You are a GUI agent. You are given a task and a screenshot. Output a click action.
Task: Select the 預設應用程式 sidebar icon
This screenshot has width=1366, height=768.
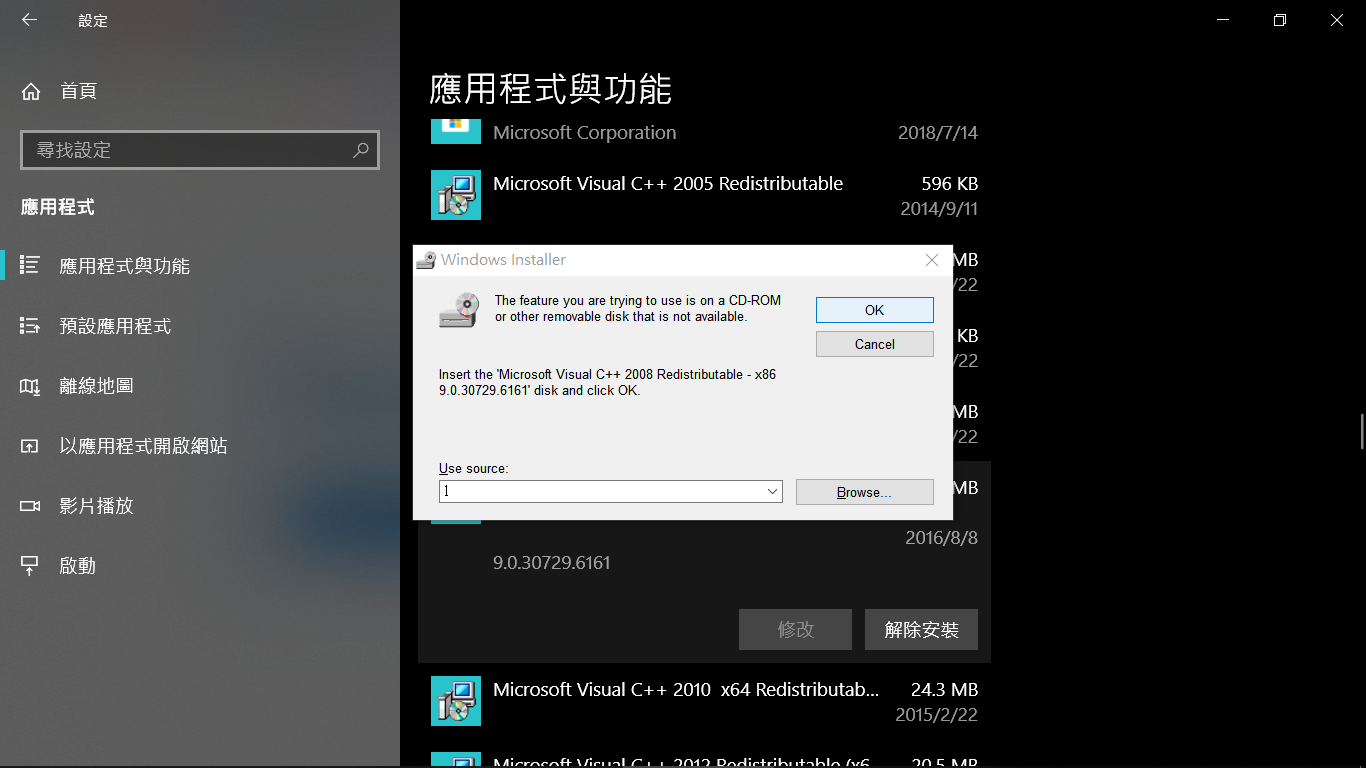(30, 326)
